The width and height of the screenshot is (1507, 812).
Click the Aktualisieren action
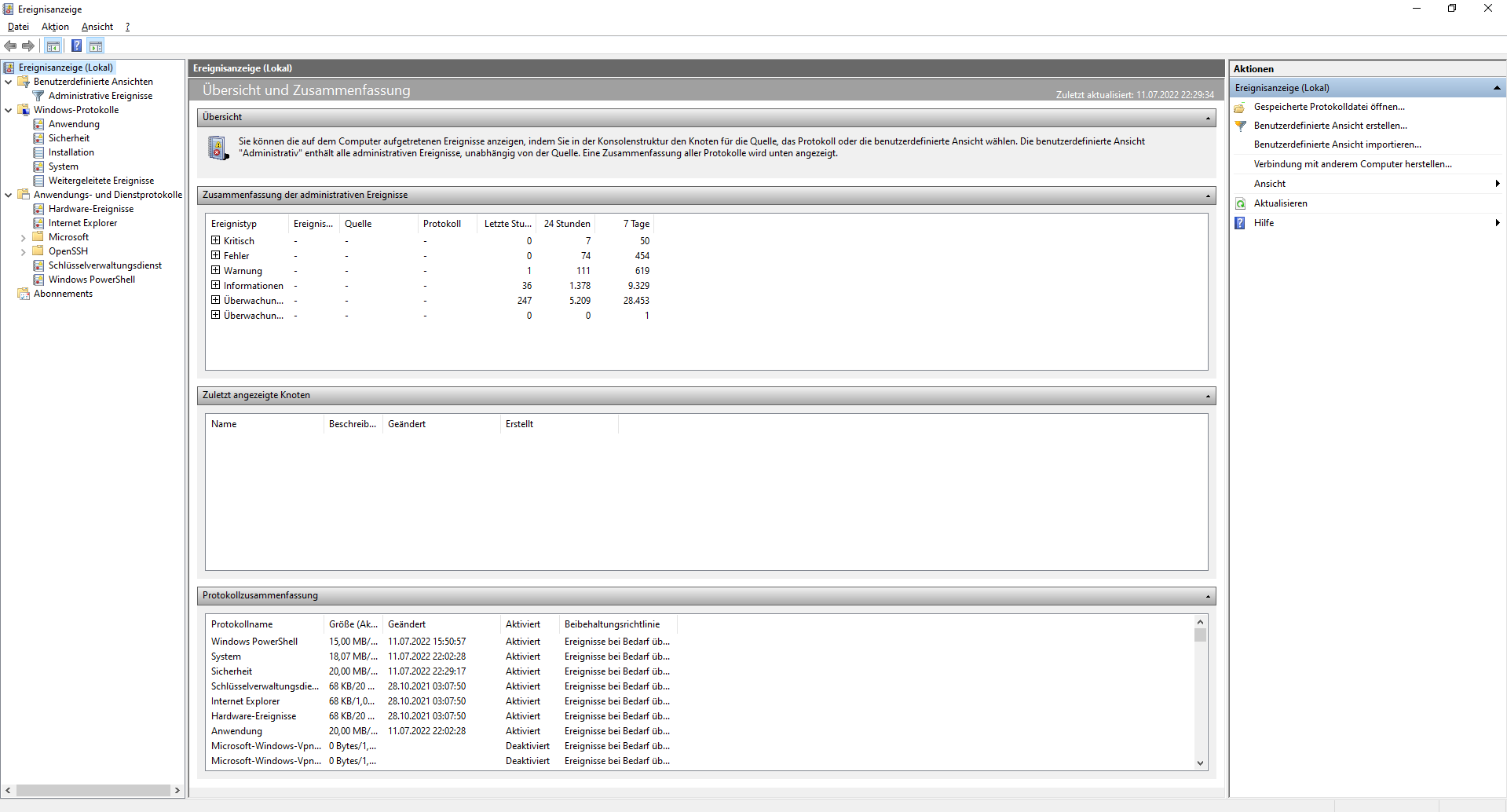(x=1281, y=203)
